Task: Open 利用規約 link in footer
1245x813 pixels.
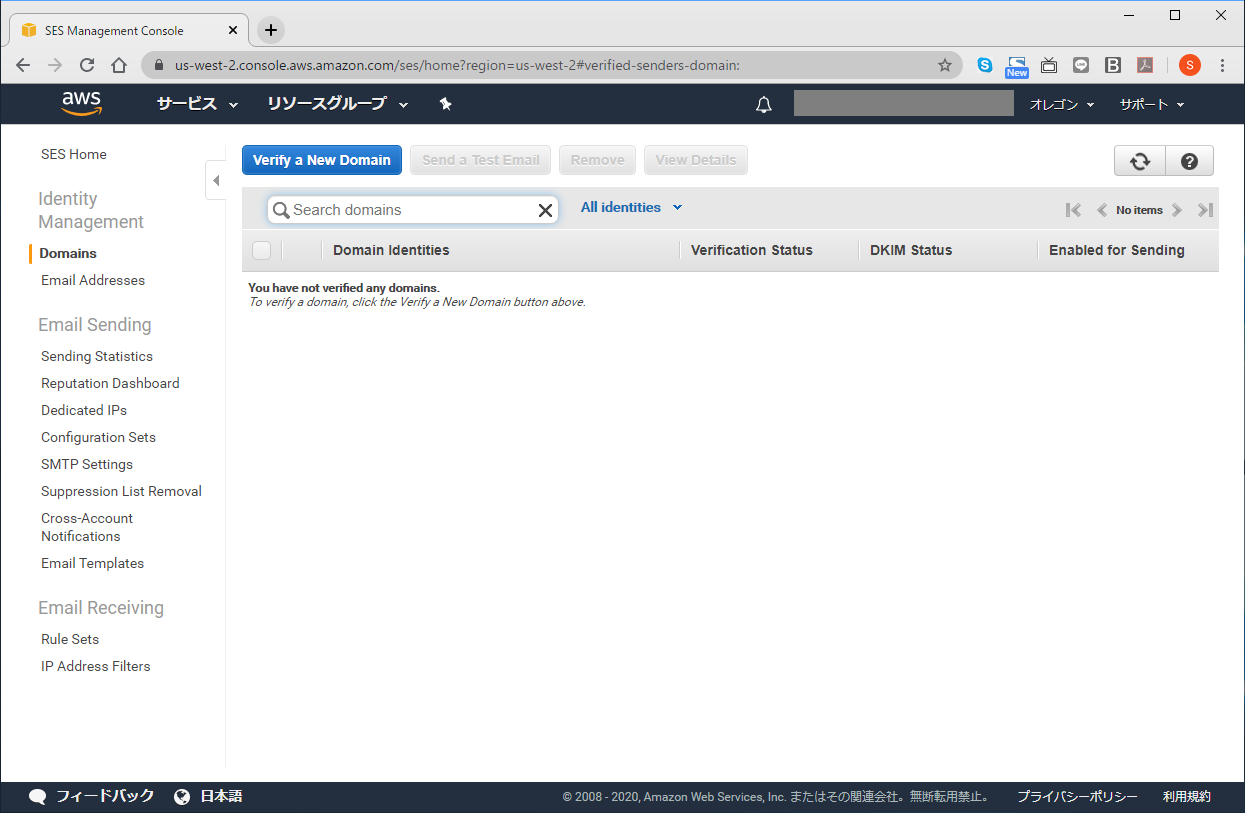Action: [x=1187, y=797]
